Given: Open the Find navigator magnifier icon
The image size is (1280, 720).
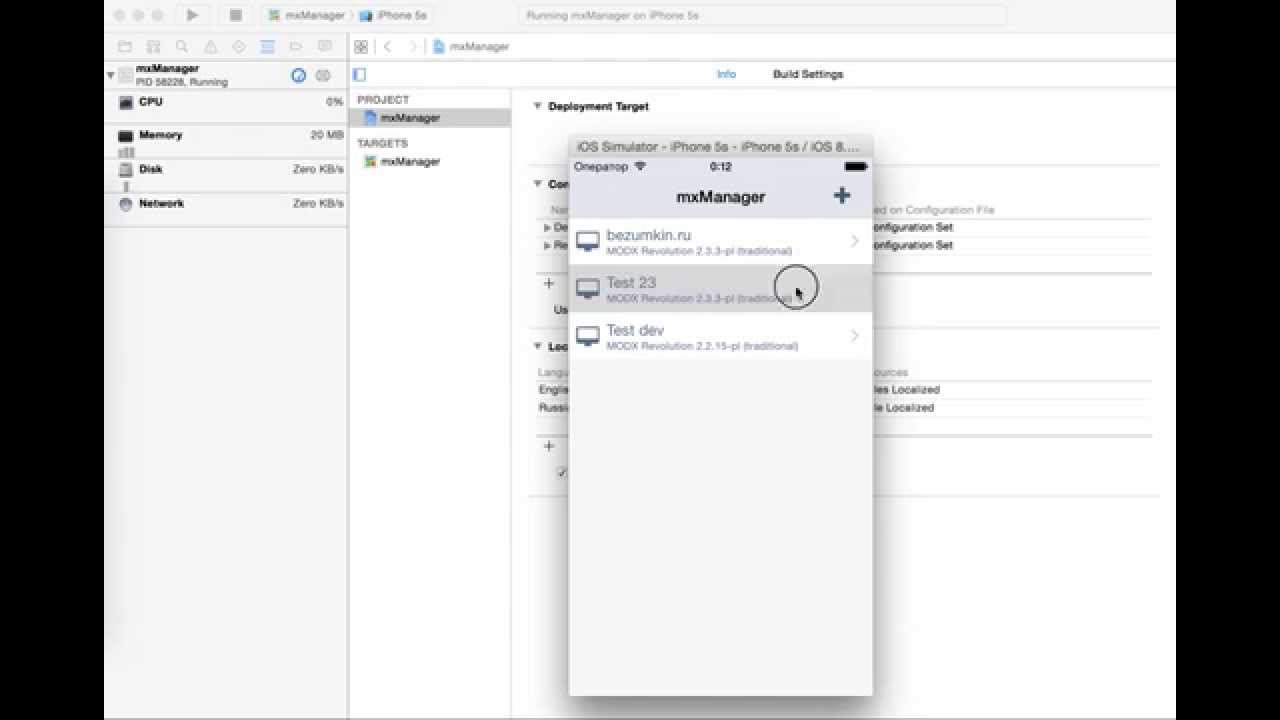Looking at the screenshot, I should 181,47.
